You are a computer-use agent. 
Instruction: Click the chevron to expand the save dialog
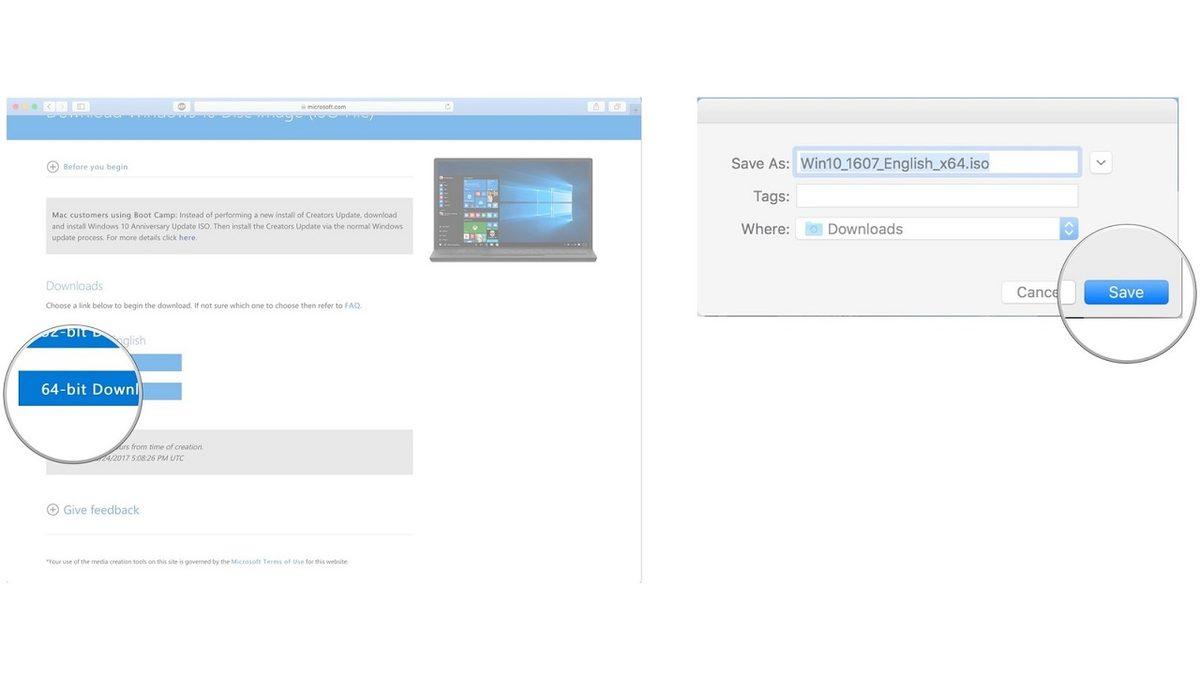(x=1100, y=161)
